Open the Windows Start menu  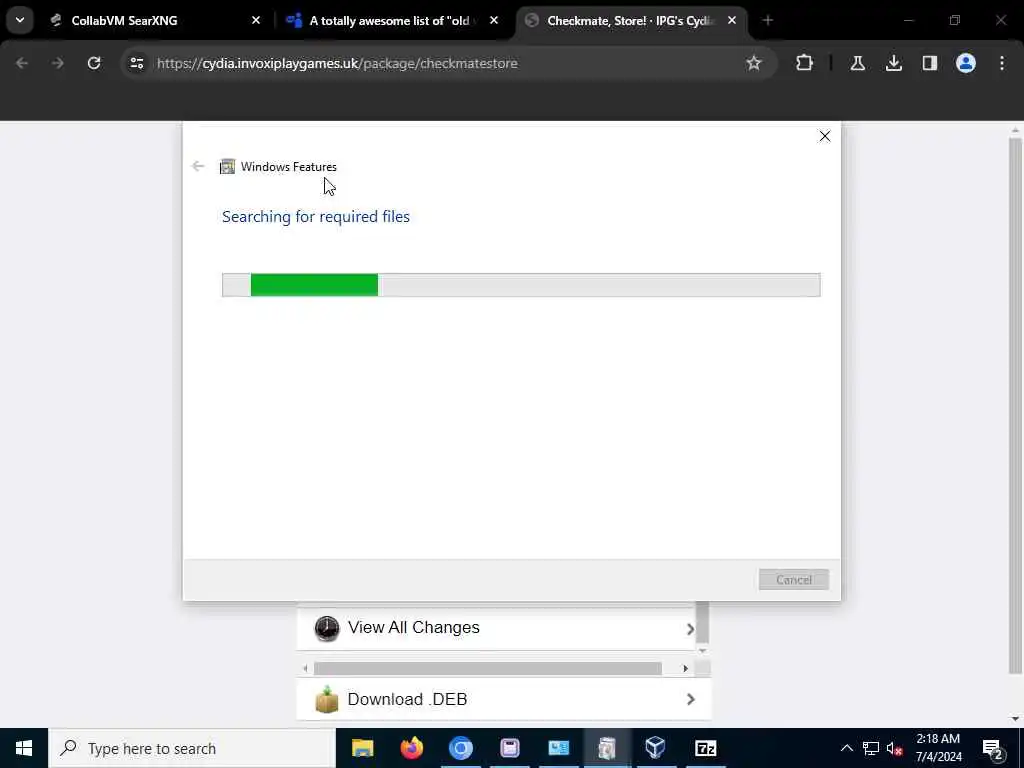click(x=24, y=748)
